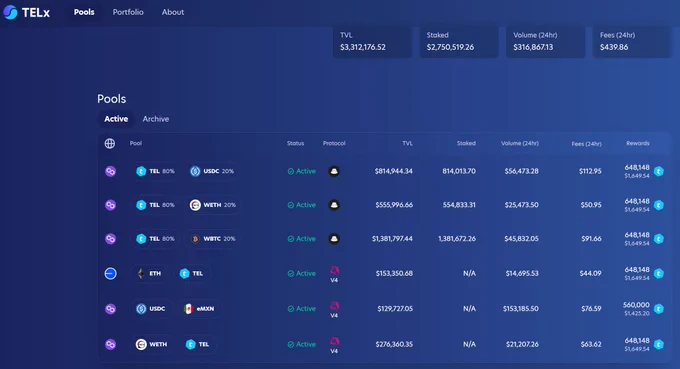
Task: Sort by the Status column header
Action: (295, 143)
